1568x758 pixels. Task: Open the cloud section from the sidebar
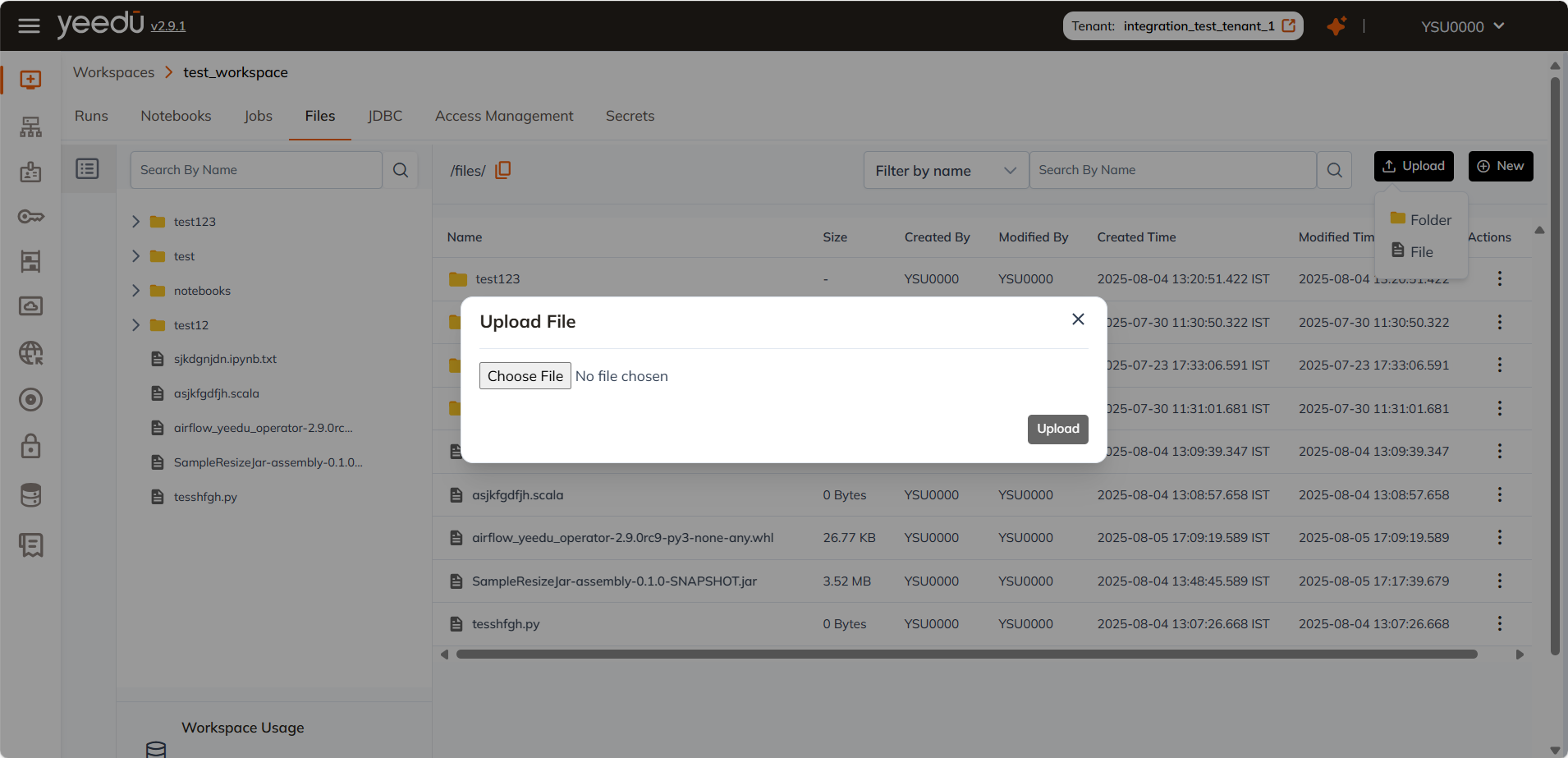pyautogui.click(x=30, y=305)
